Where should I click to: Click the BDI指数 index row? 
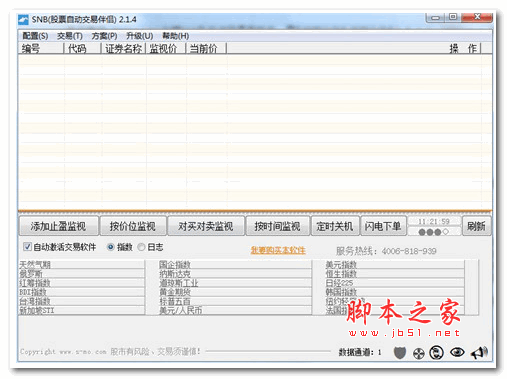(82, 292)
